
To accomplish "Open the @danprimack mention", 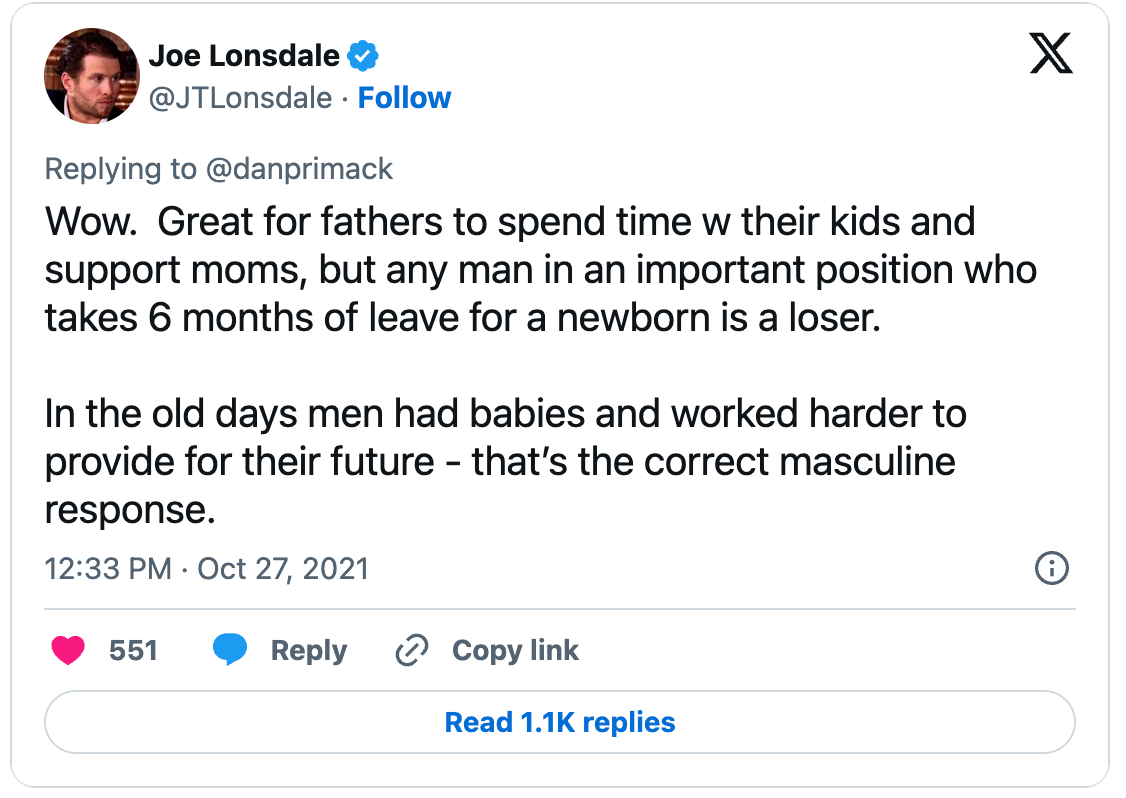I will tap(299, 169).
